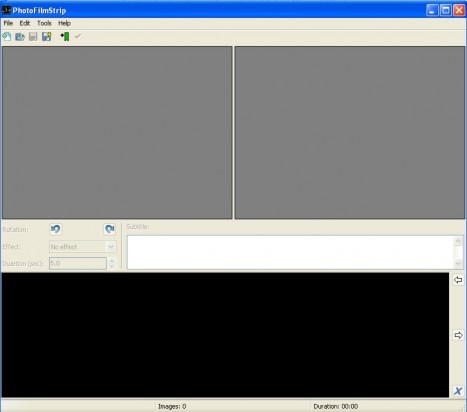467x412 pixels.
Task: Click the New Project toolbar icon
Action: (x=7, y=37)
